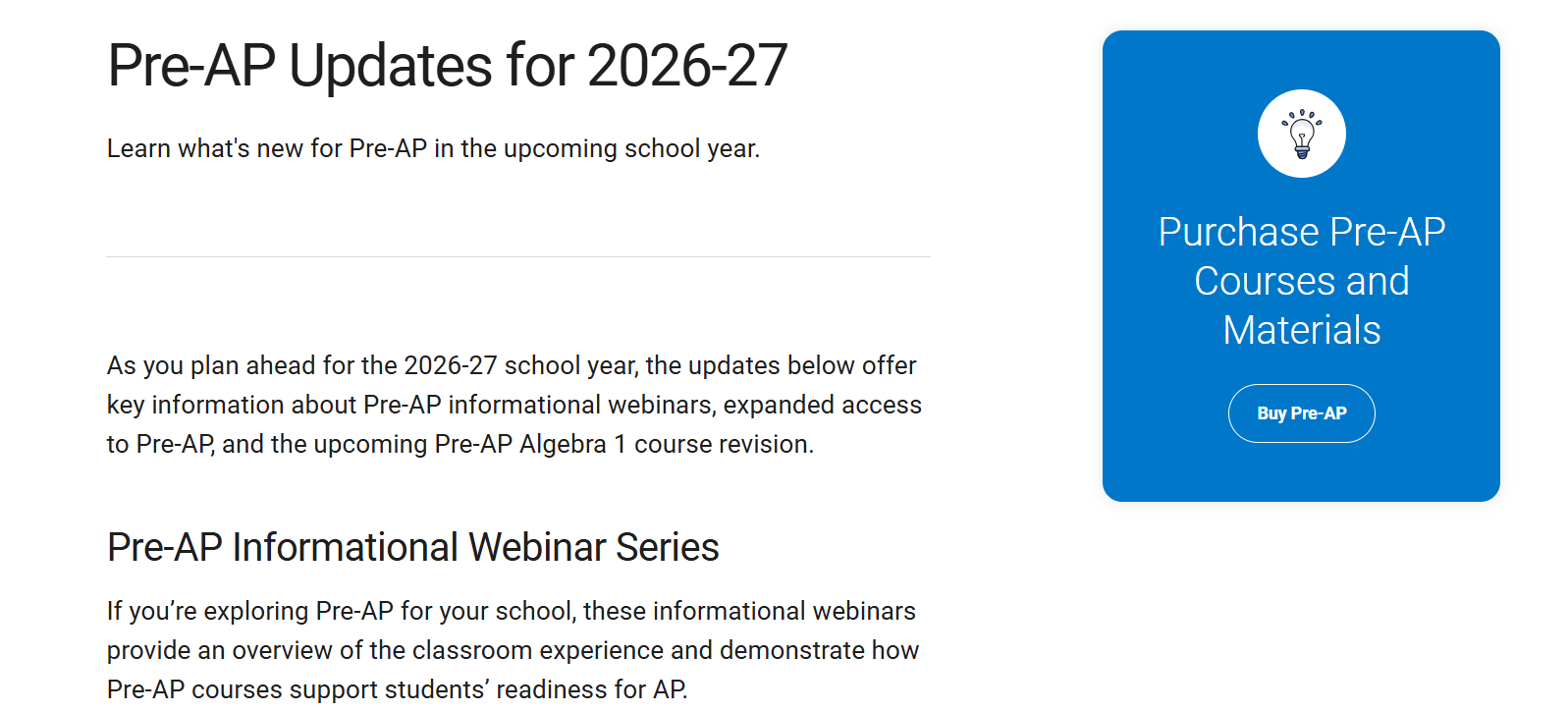This screenshot has height=712, width=1568.
Task: Click the lightbulb icon in blue card
Action: coord(1301,134)
